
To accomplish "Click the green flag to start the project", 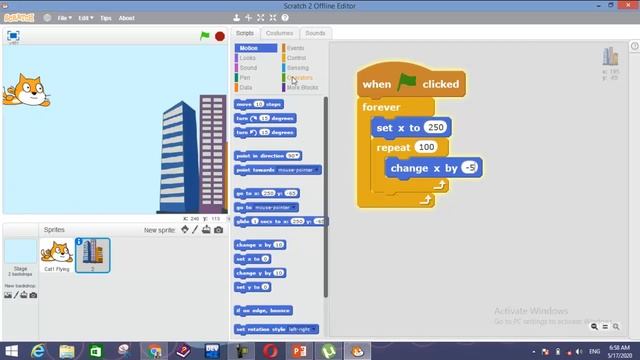I will click(205, 36).
